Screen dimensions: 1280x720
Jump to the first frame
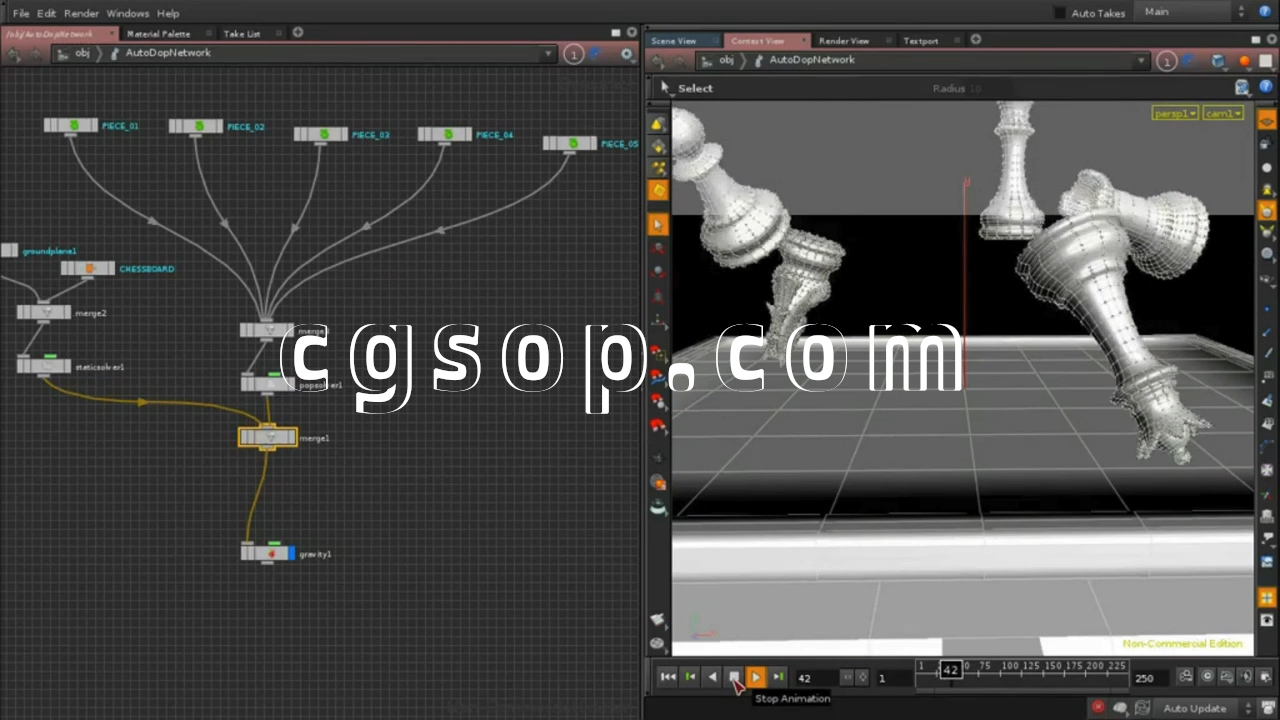(668, 677)
